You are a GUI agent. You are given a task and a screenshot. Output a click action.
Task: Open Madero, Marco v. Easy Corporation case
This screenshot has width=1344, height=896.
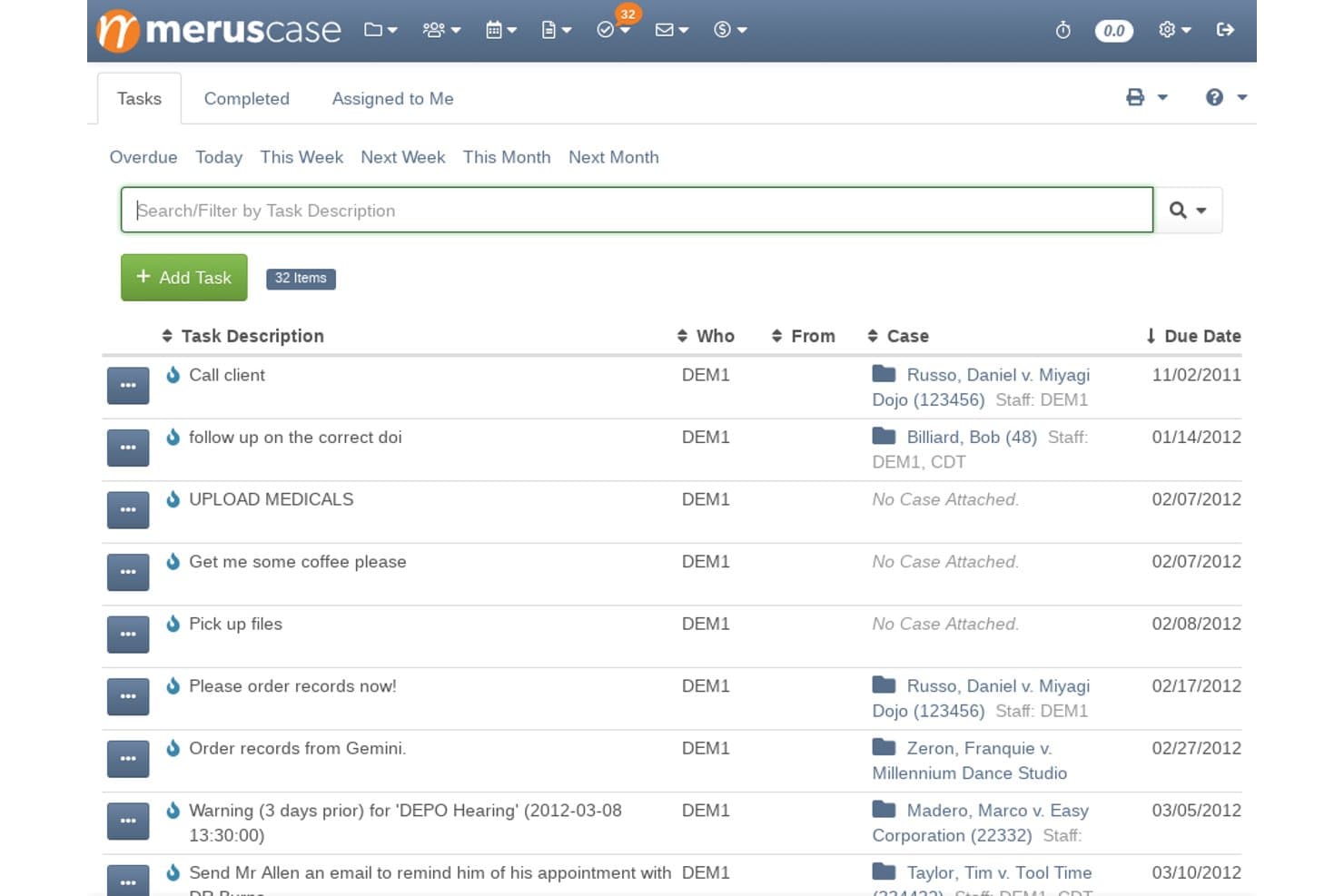tap(980, 822)
